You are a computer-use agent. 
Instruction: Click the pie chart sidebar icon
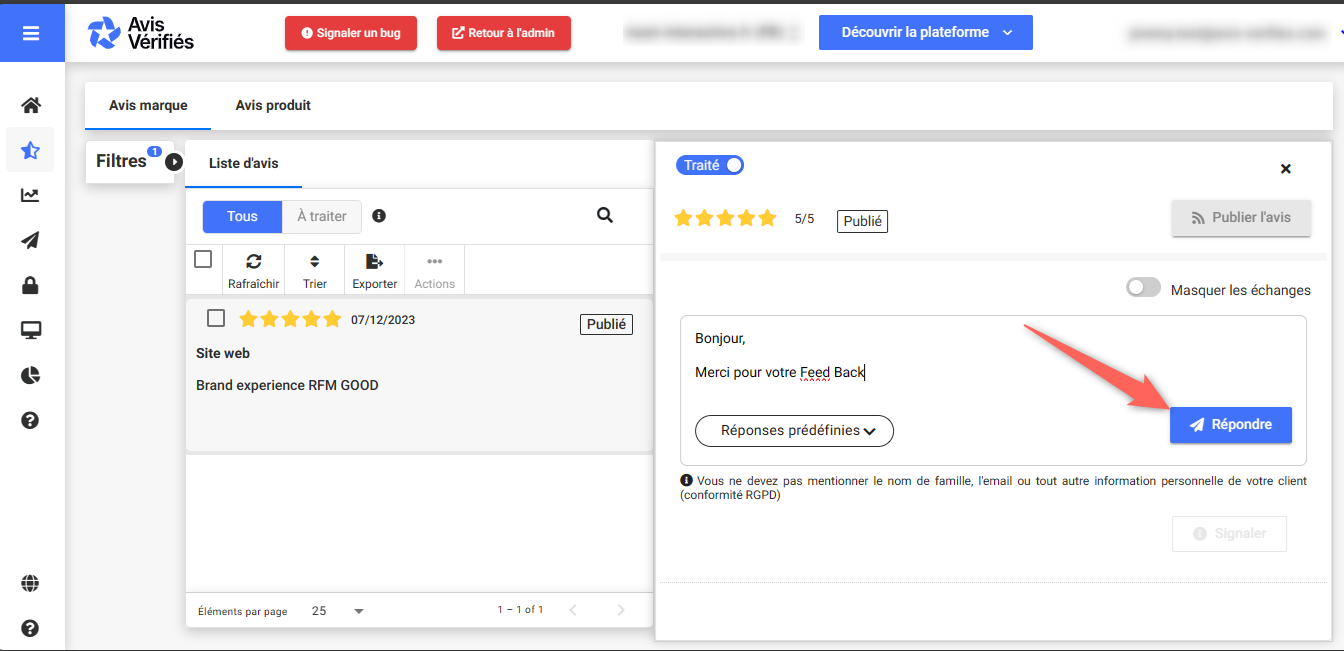[31, 375]
